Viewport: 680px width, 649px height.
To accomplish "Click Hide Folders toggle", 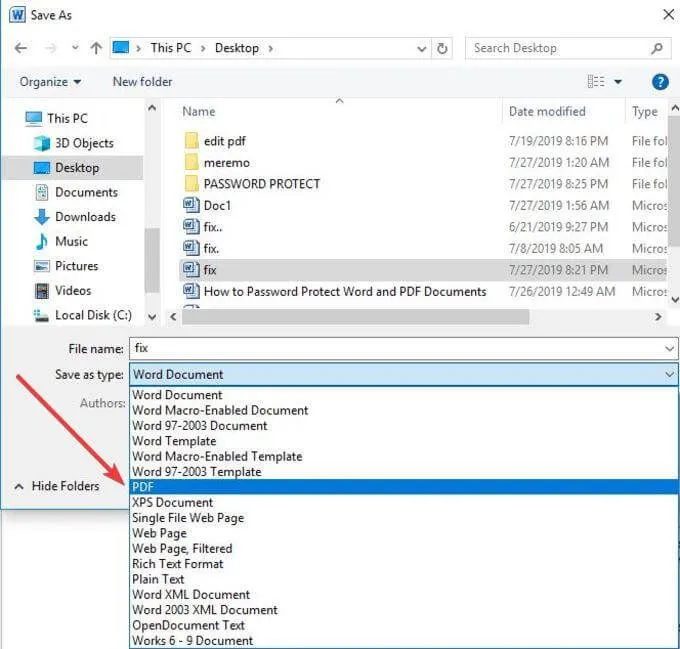I will click(57, 486).
